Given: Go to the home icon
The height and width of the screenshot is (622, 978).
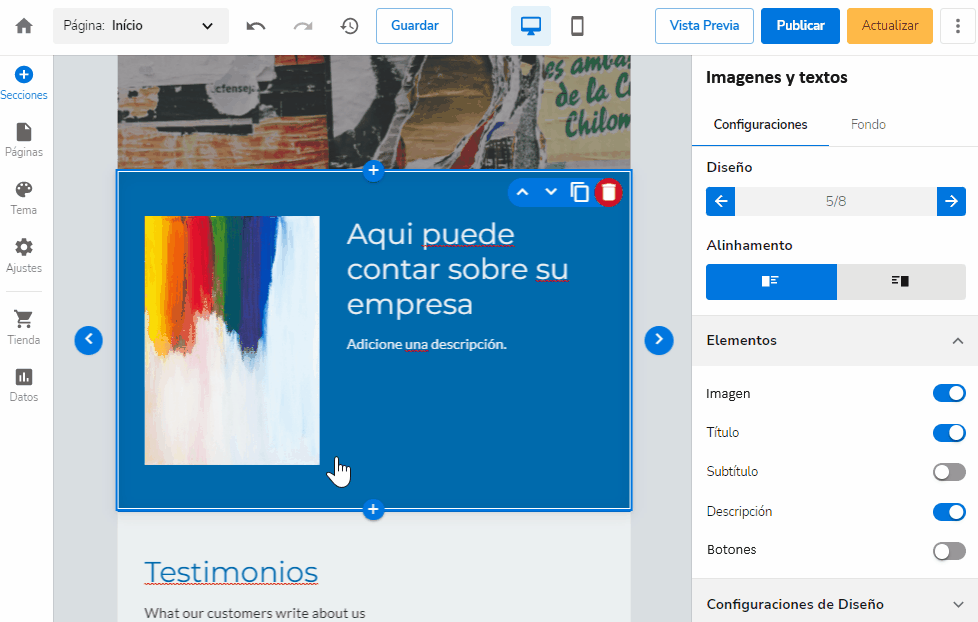Looking at the screenshot, I should coord(24,26).
